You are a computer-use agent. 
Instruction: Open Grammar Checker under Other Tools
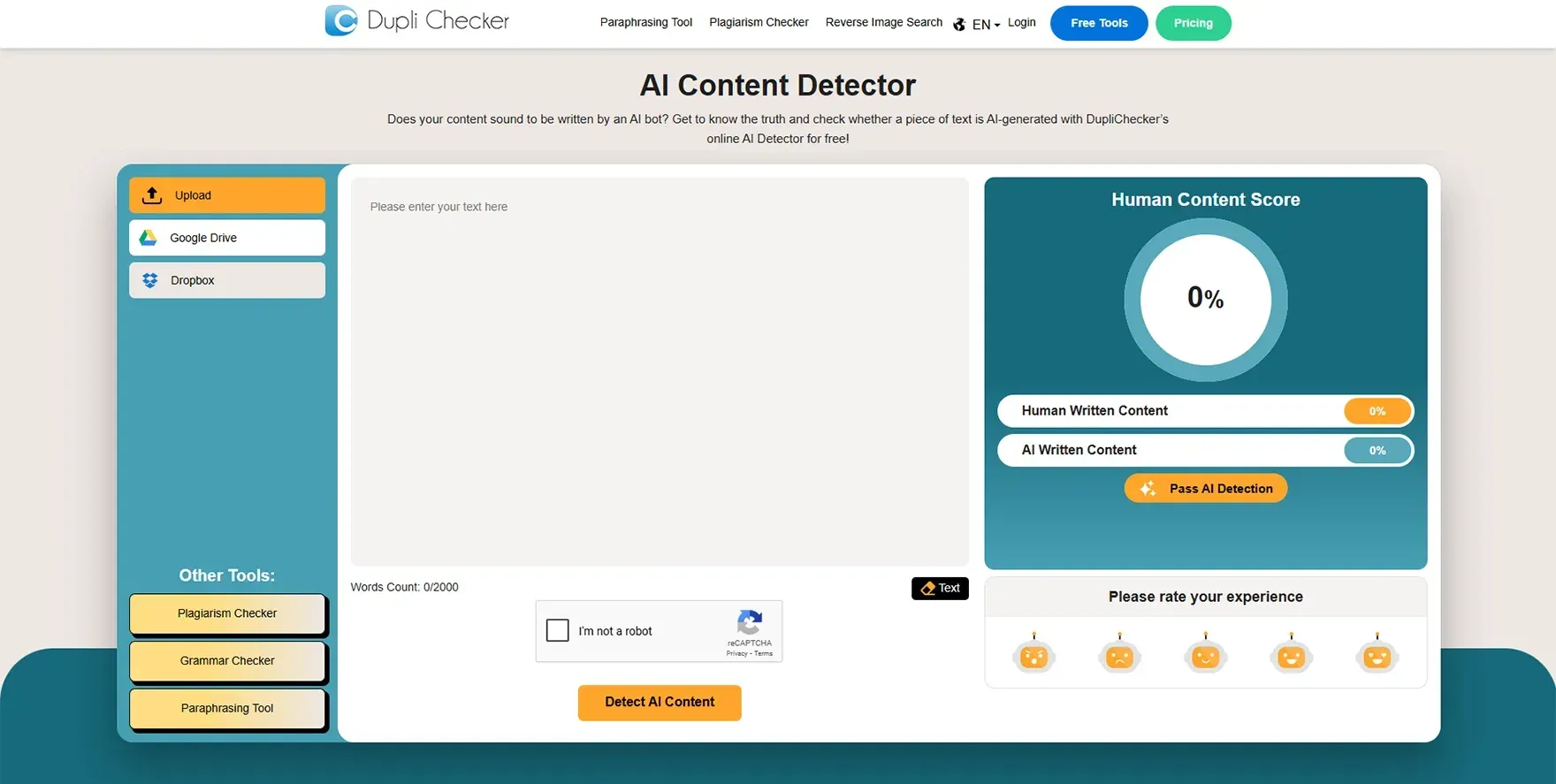(x=227, y=660)
